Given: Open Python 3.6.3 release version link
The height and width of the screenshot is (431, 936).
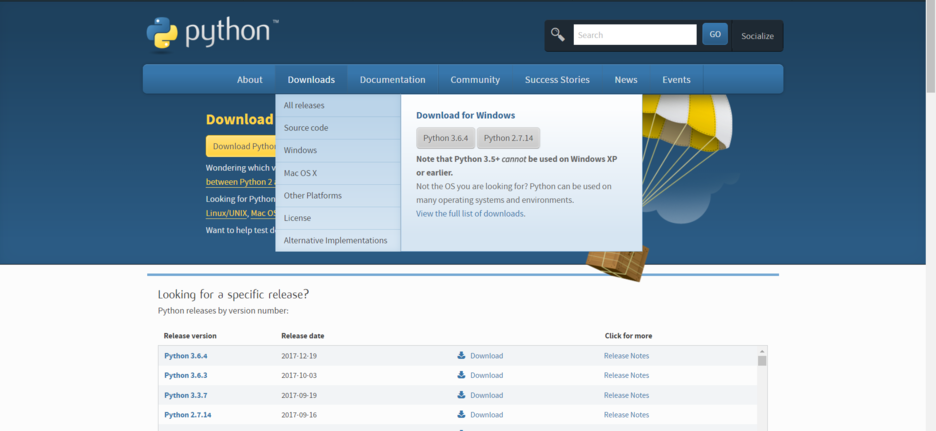Looking at the screenshot, I should pos(186,375).
